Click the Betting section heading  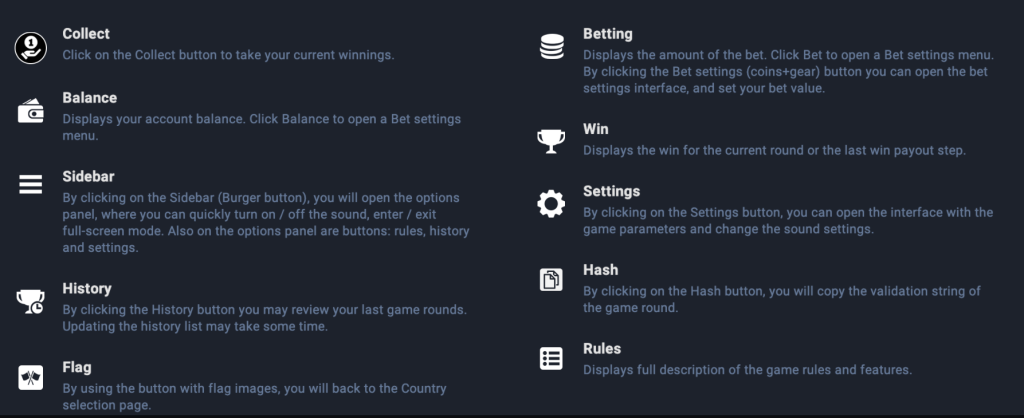608,34
